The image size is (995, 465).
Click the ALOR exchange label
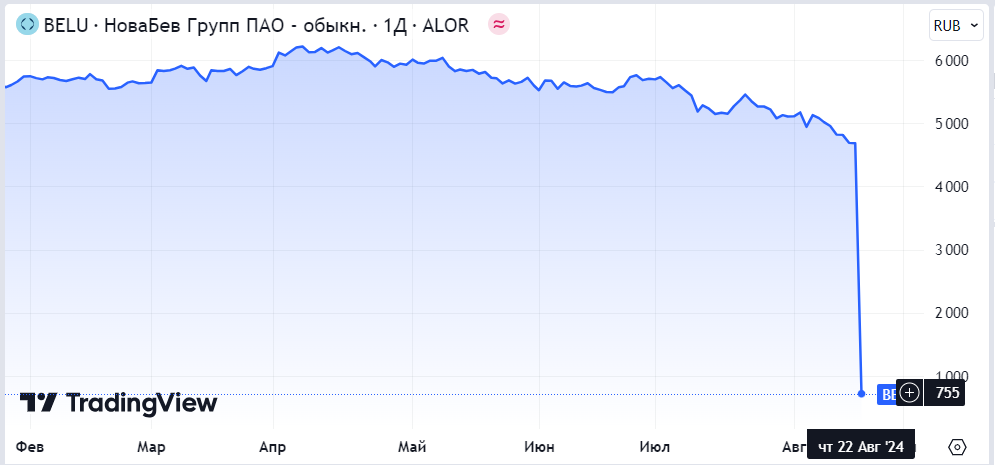tap(446, 26)
